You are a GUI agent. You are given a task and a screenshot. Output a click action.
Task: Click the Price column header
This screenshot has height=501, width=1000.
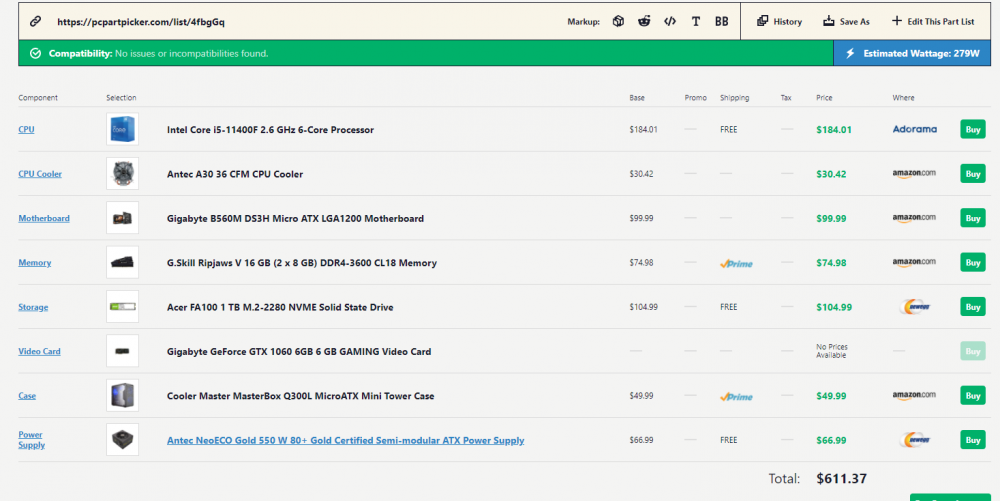click(x=824, y=98)
